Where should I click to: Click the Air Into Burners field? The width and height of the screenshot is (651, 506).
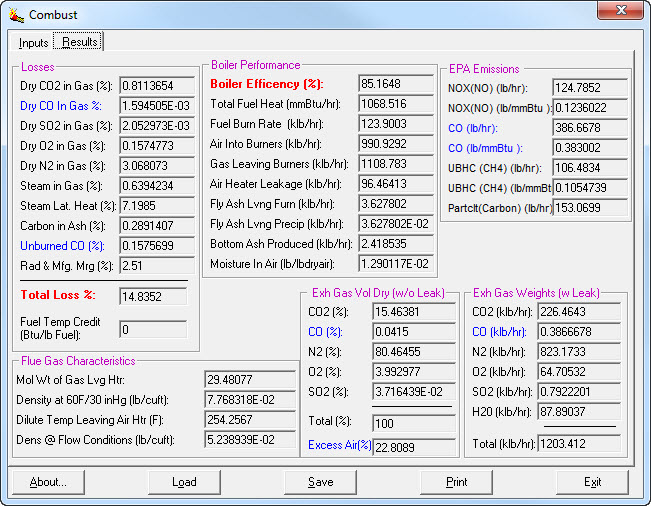[396, 144]
